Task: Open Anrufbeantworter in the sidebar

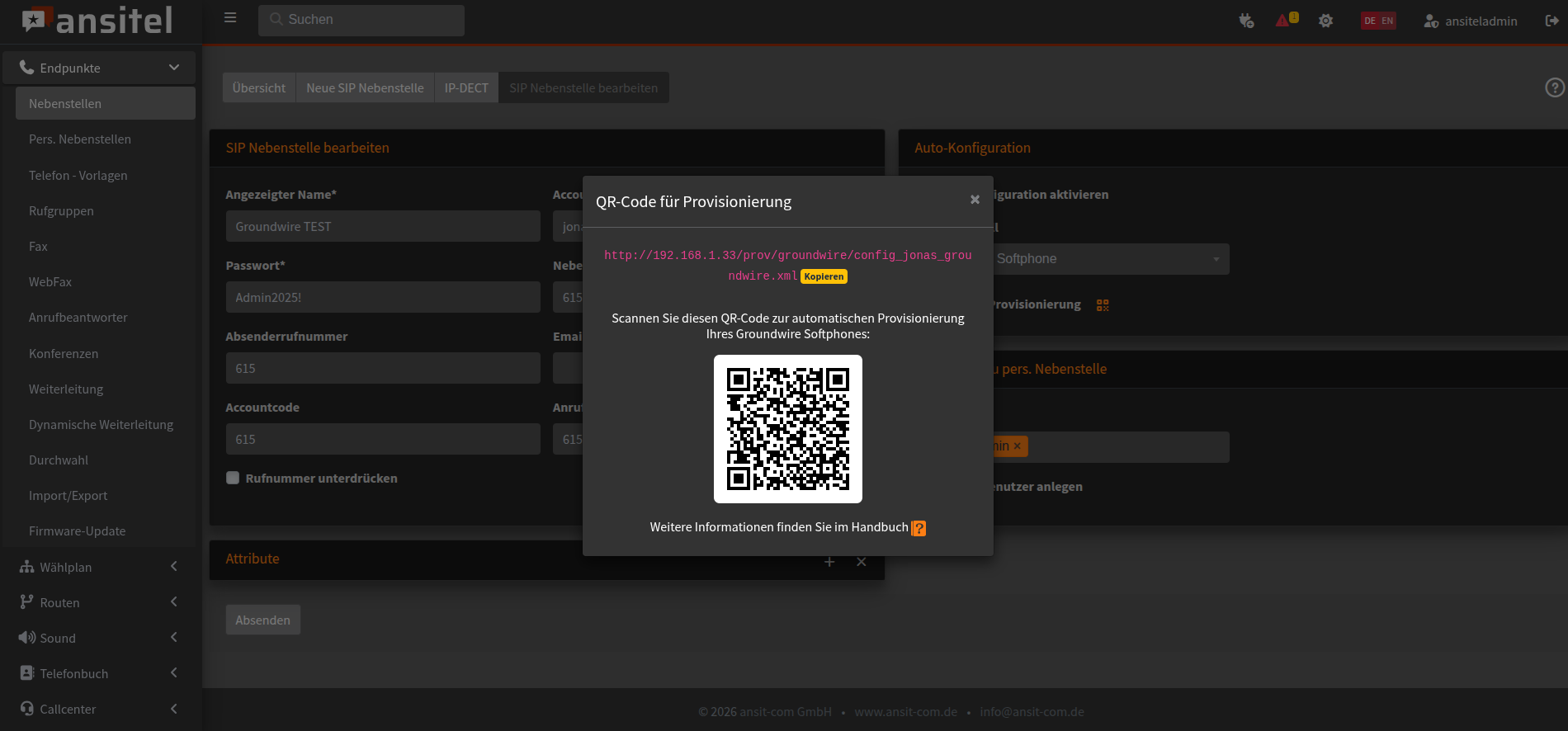Action: click(x=106, y=317)
